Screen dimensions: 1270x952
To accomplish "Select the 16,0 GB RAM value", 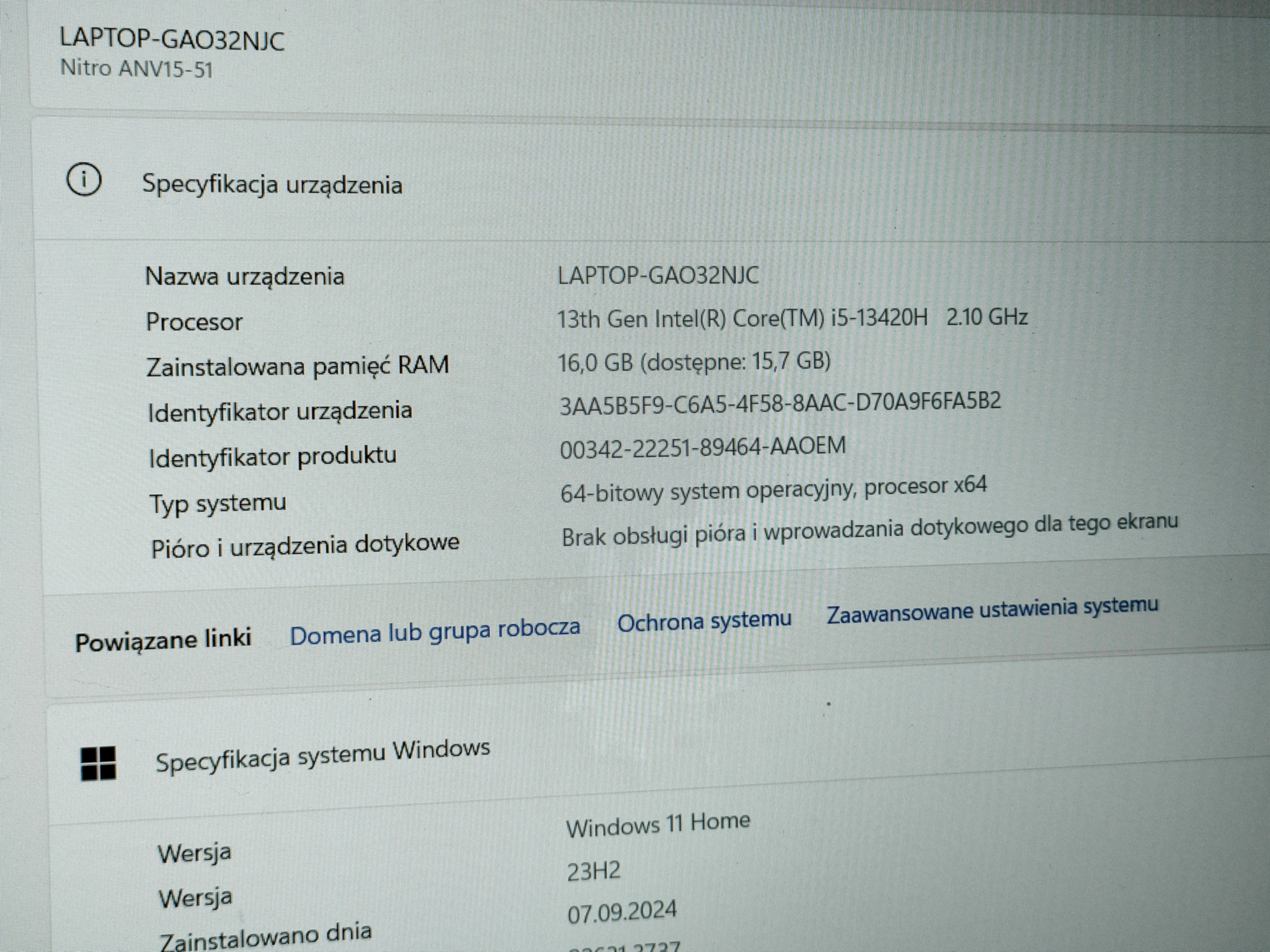I will 694,362.
